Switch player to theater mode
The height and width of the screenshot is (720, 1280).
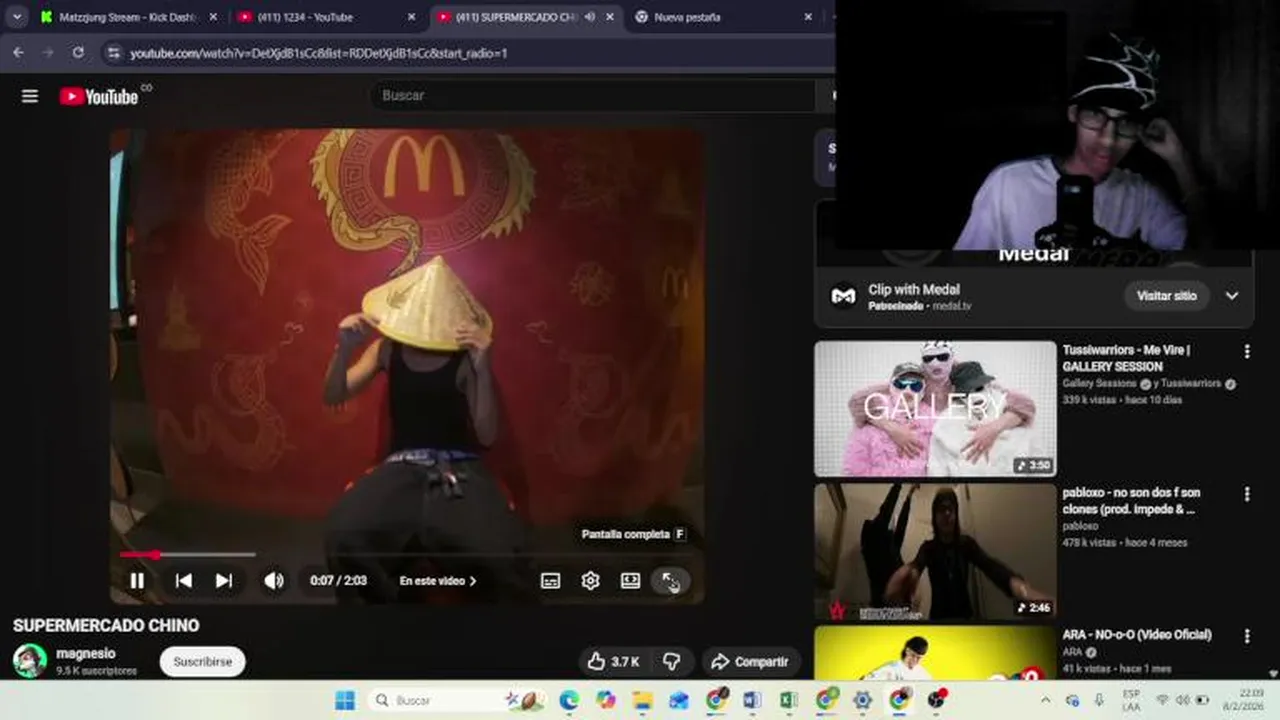(630, 581)
